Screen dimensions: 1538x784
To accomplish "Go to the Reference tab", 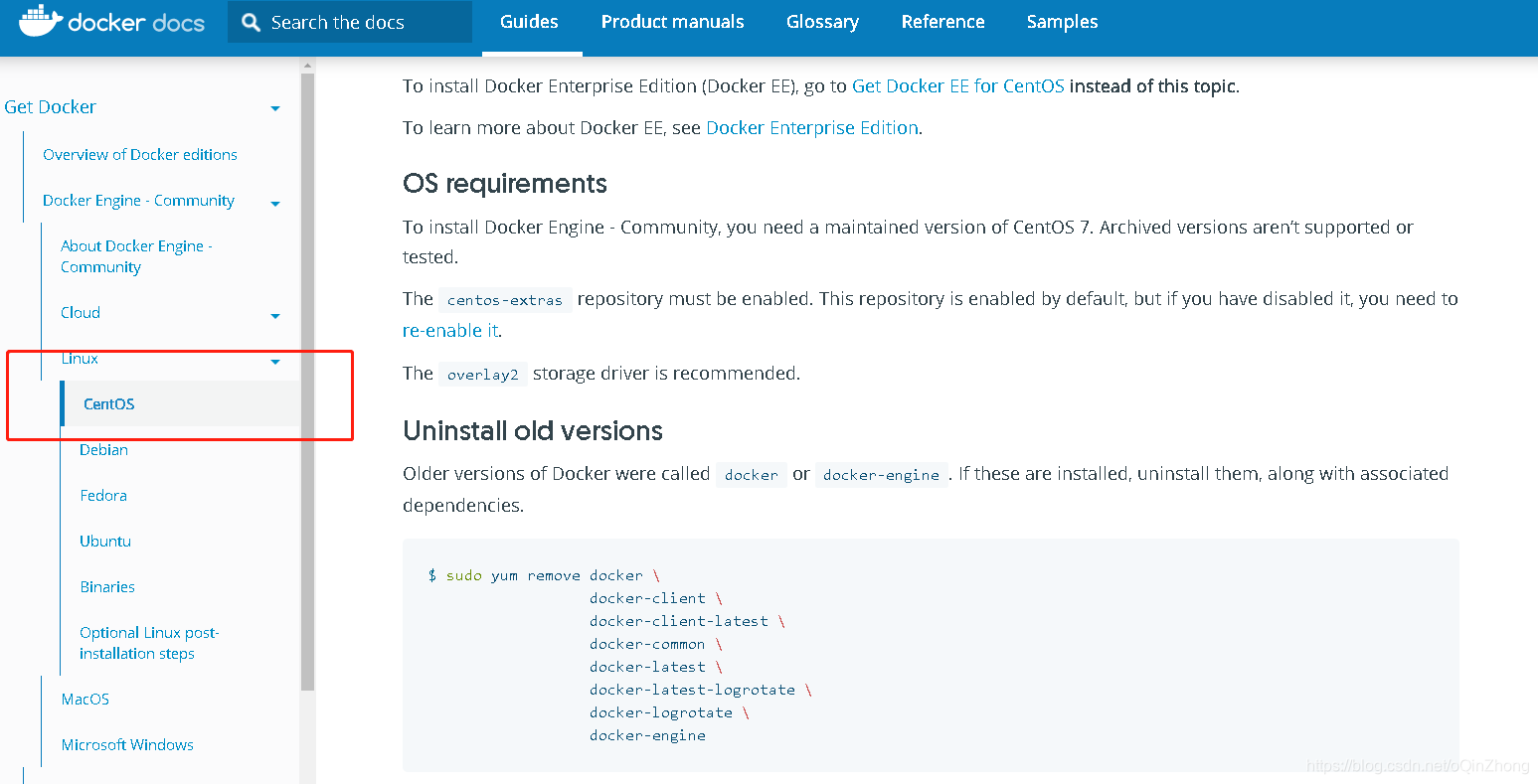I will [942, 22].
